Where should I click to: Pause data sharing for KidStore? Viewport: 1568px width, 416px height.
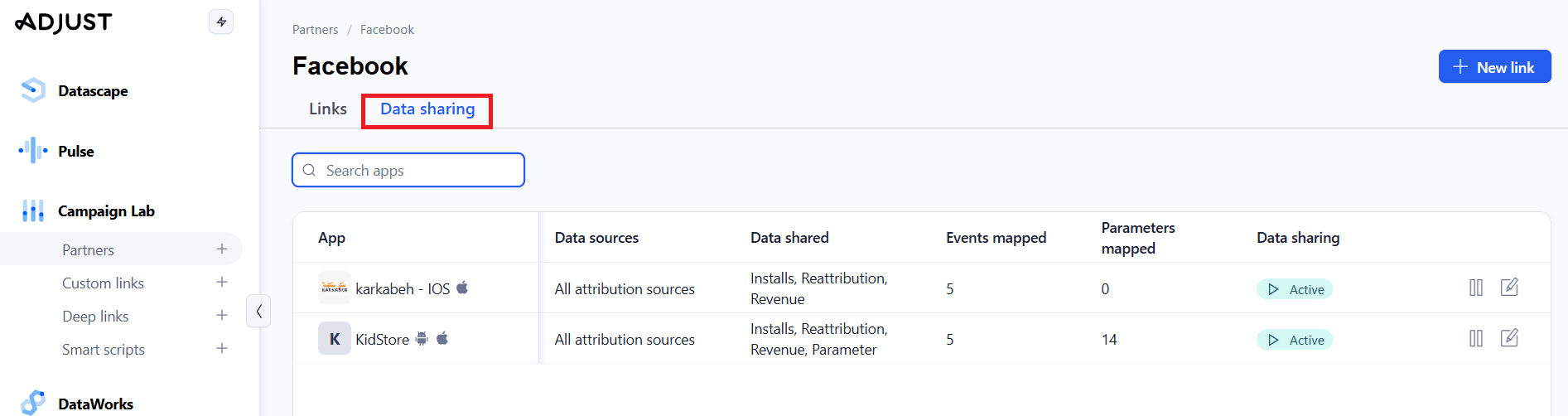click(x=1475, y=338)
